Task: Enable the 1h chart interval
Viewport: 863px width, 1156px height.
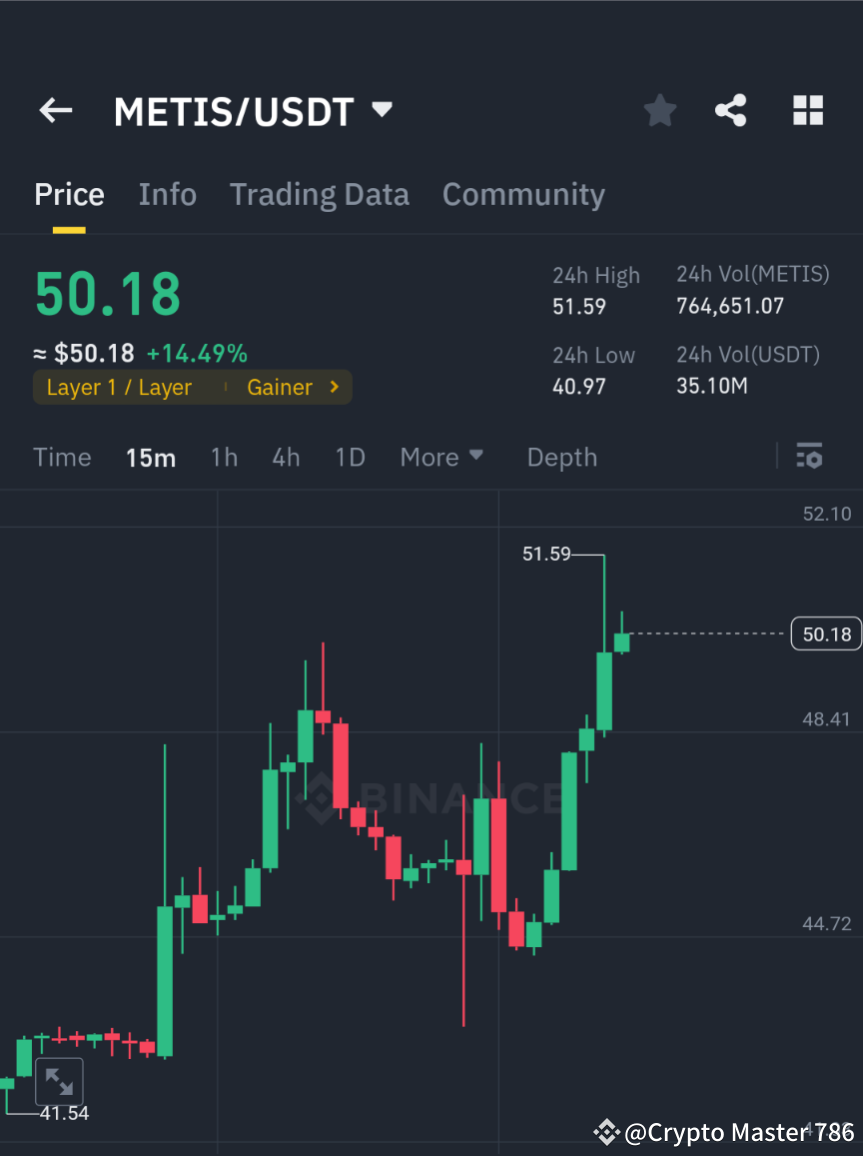Action: click(x=224, y=457)
